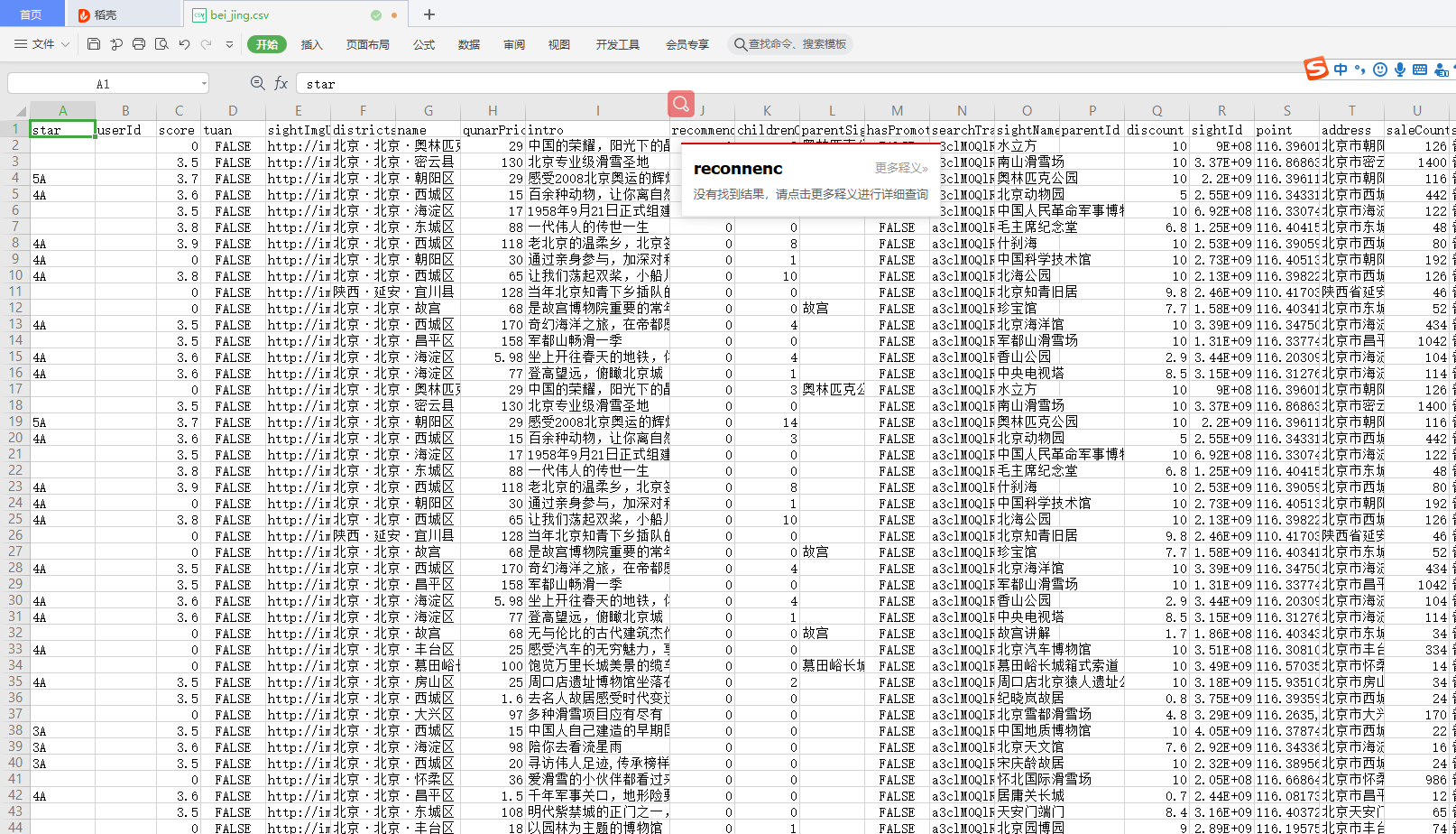Viewport: 1456px width, 834px height.
Task: Click the userId header cell
Action: 125,129
